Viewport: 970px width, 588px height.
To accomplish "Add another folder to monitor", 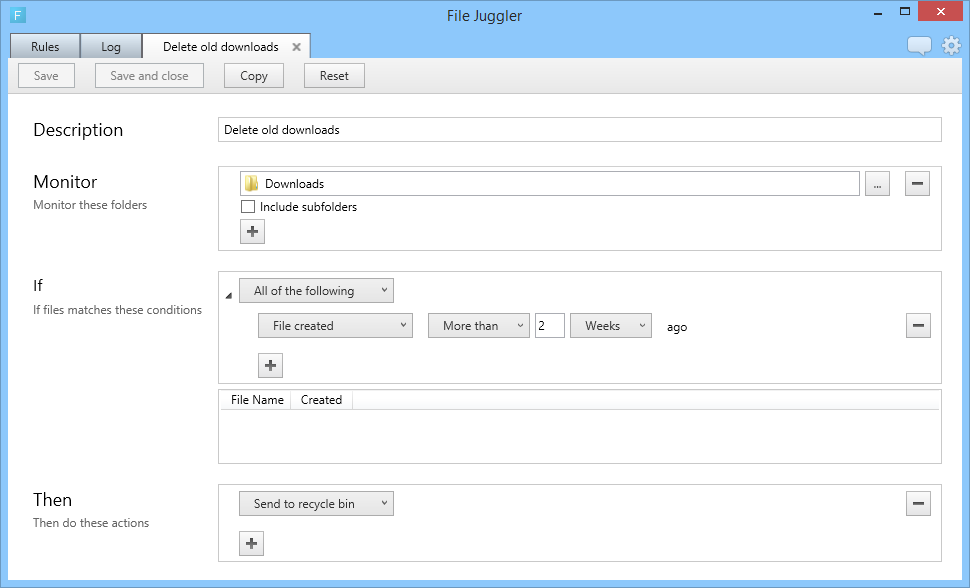I will pyautogui.click(x=252, y=232).
